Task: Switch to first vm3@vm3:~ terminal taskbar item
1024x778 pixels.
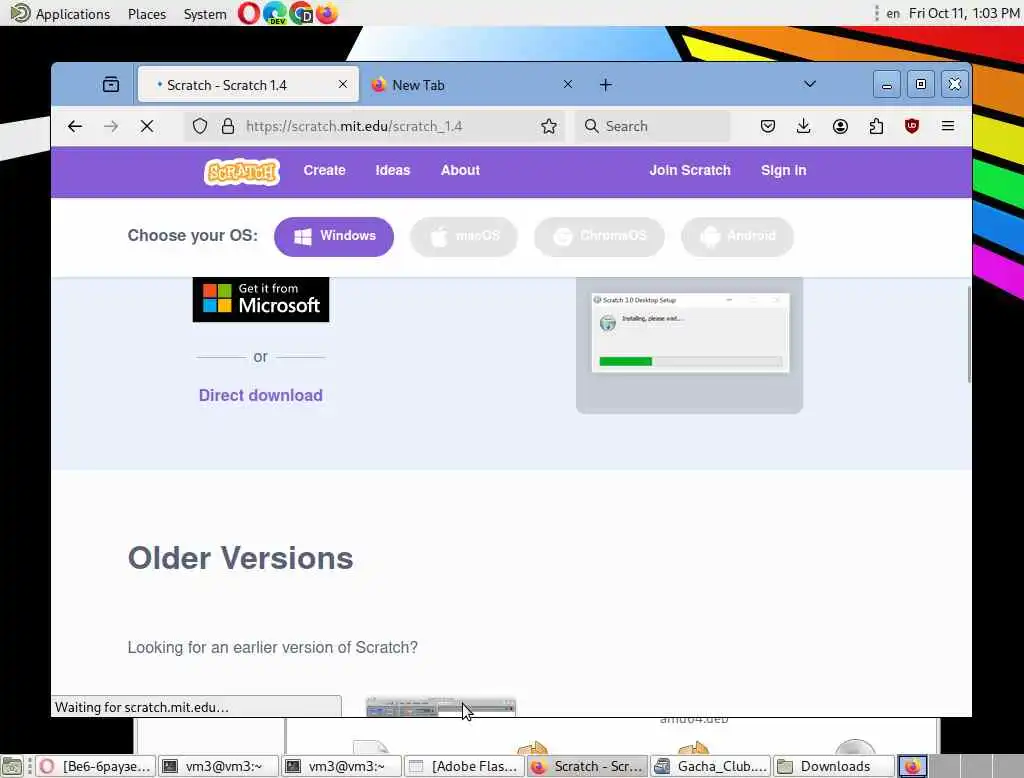Action: (x=218, y=766)
